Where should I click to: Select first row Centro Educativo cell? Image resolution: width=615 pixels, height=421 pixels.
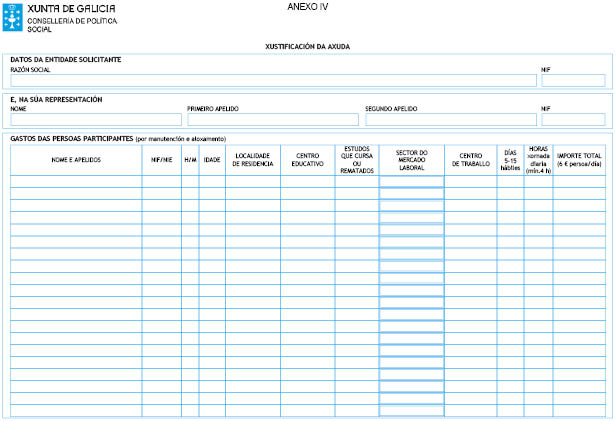coord(307,182)
